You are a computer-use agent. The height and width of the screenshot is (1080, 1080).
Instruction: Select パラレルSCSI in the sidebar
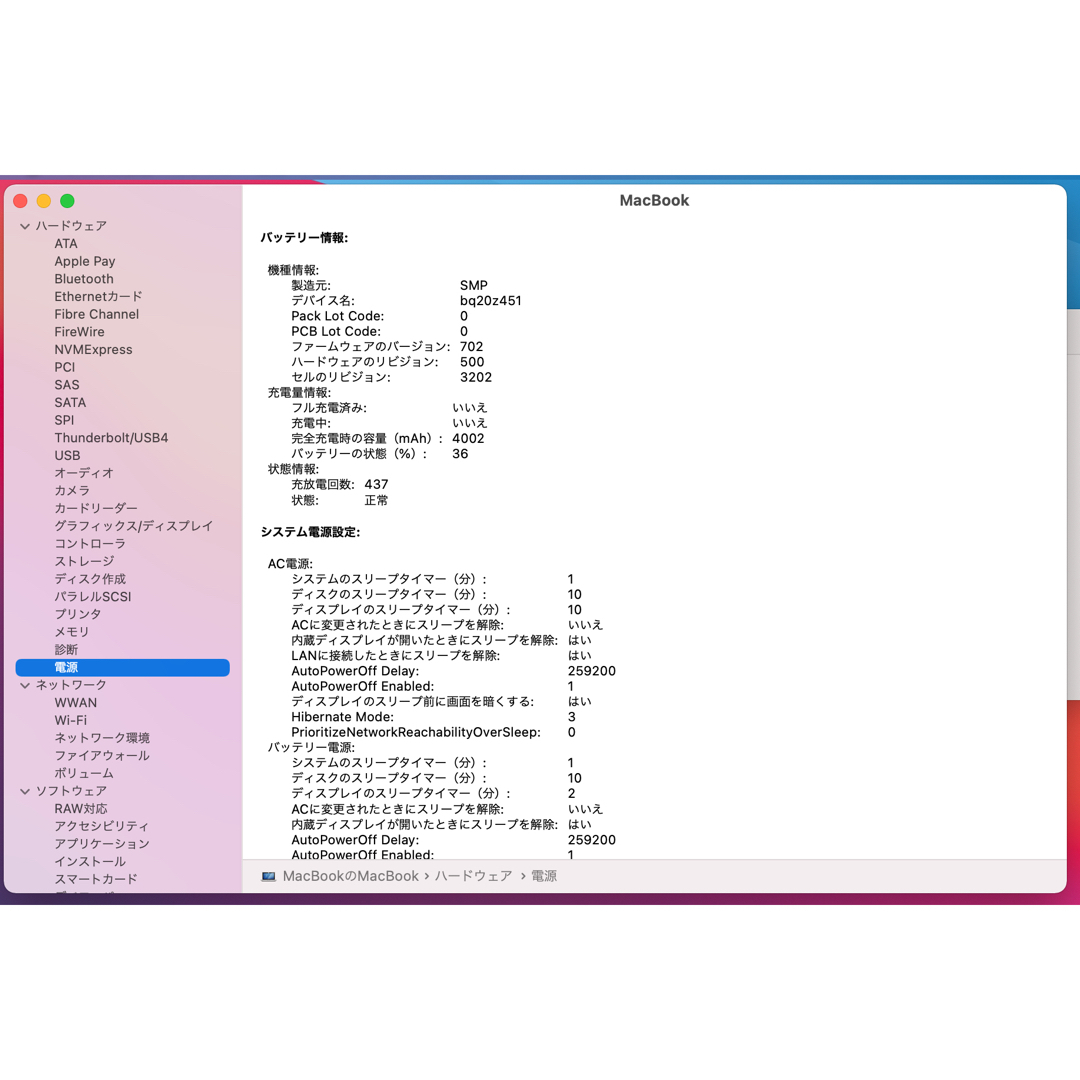point(93,596)
